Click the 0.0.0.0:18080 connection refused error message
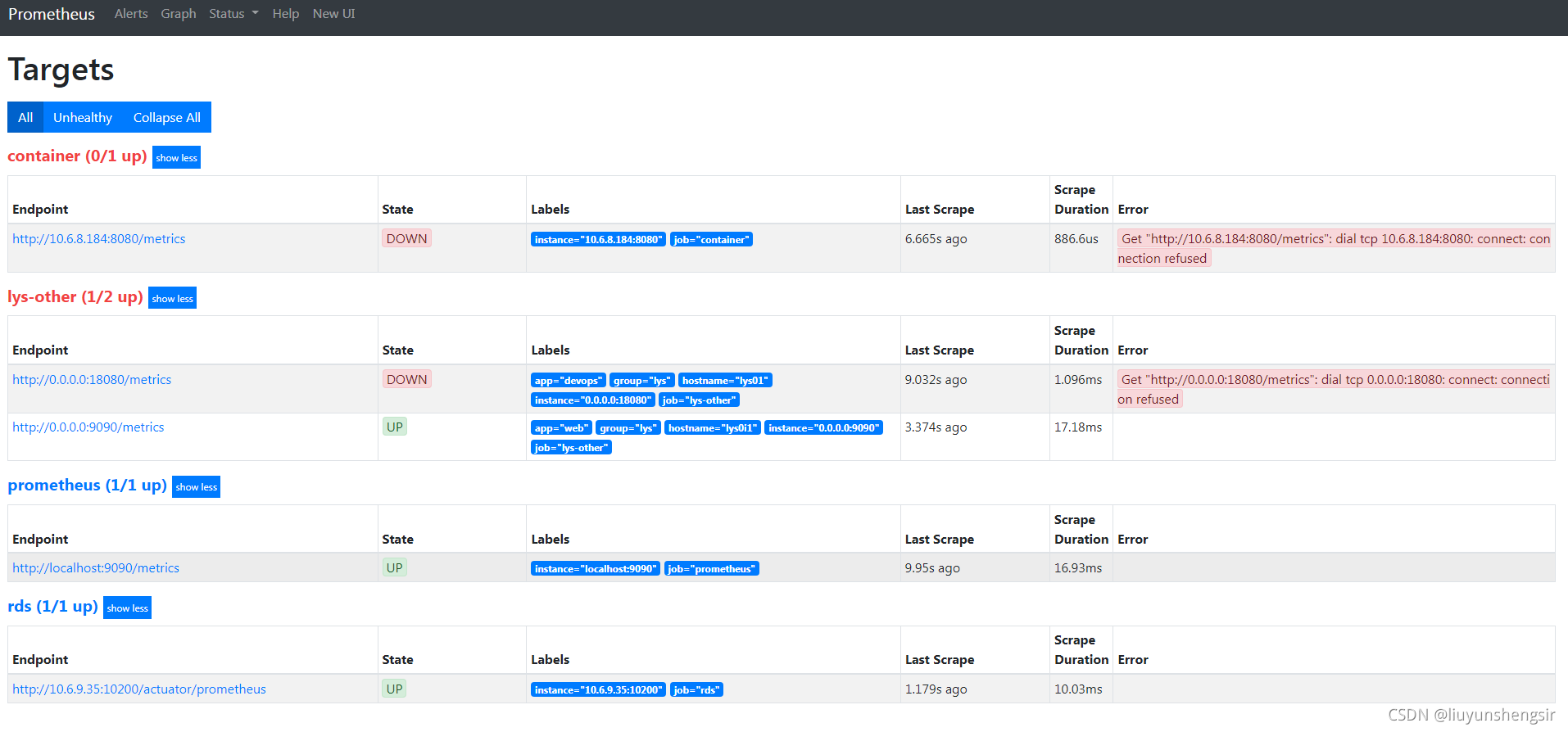The width and height of the screenshot is (1568, 732). coord(1334,389)
